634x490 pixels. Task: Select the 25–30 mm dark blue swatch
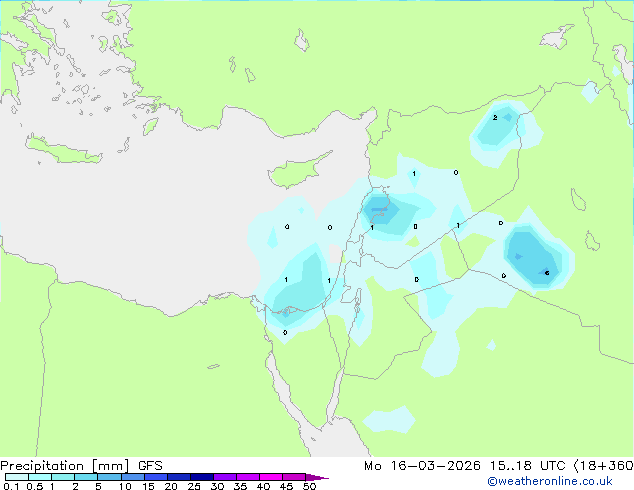click(x=201, y=477)
